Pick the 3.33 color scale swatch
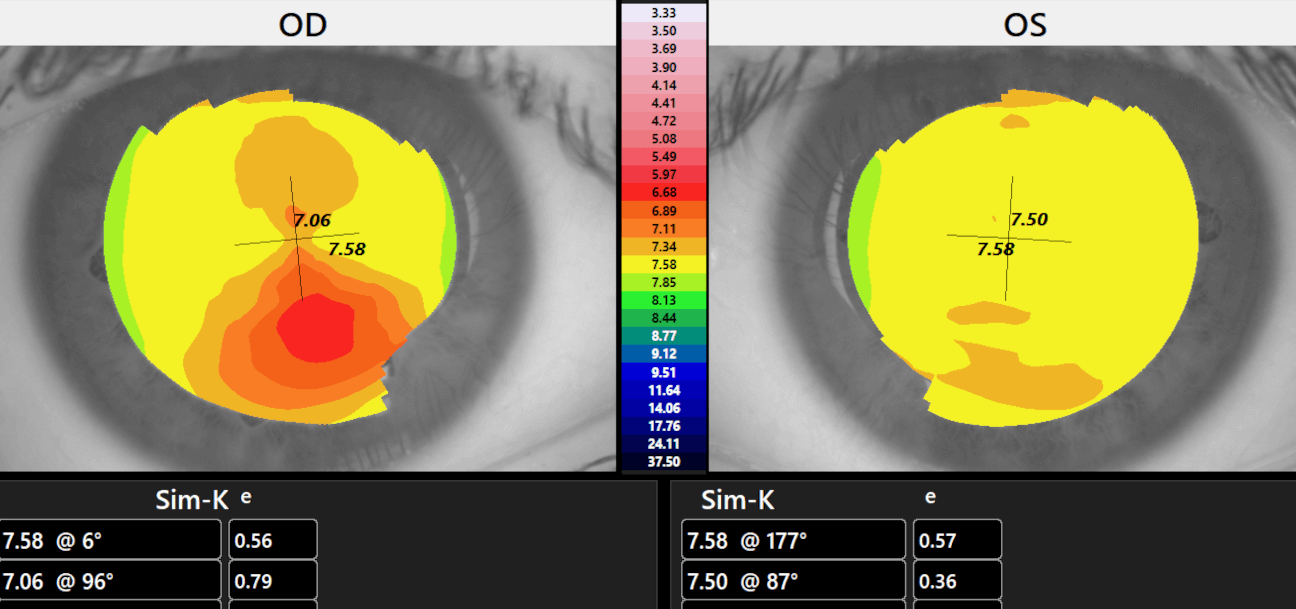 (x=663, y=13)
